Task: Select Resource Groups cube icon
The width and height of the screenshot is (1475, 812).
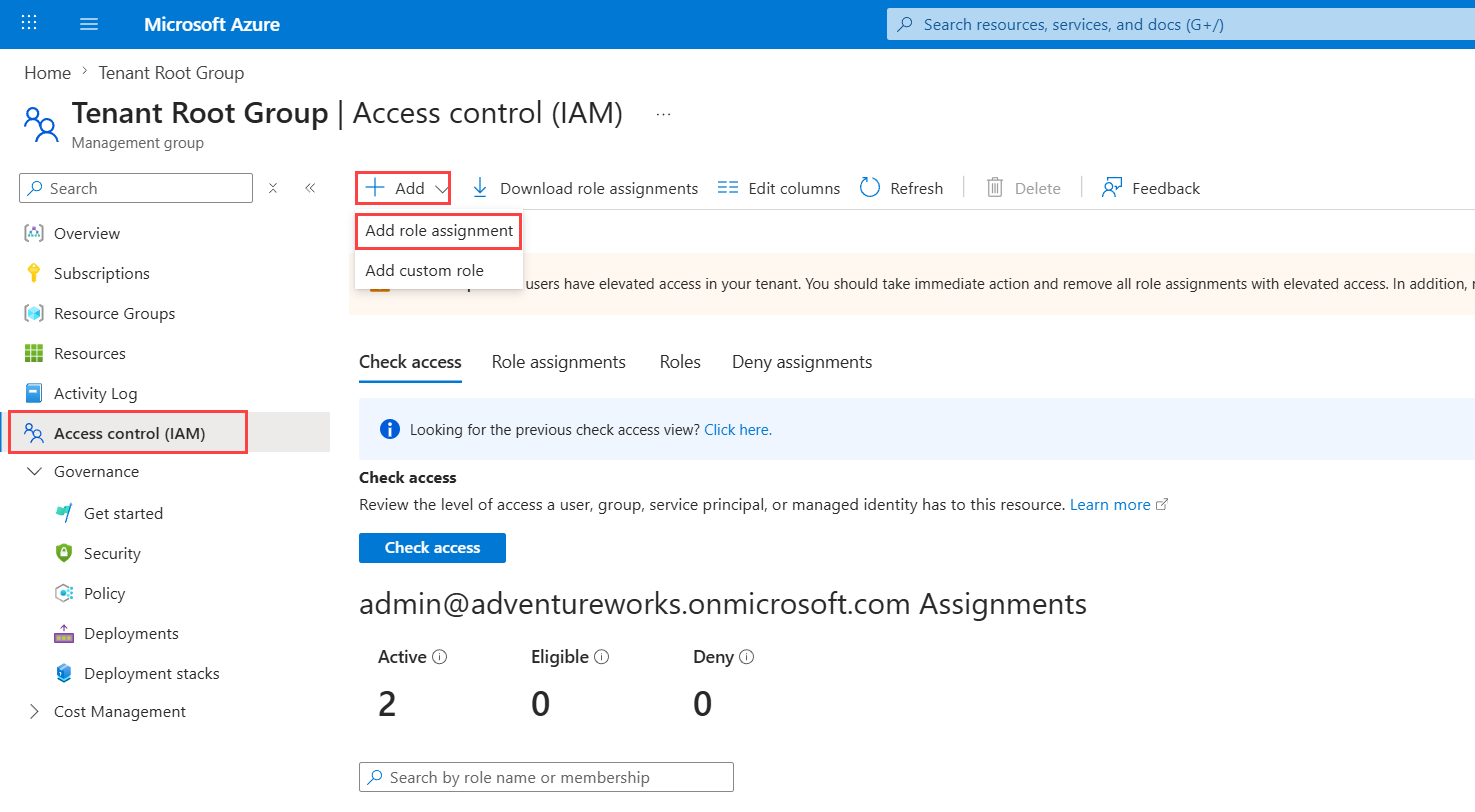Action: pos(34,313)
